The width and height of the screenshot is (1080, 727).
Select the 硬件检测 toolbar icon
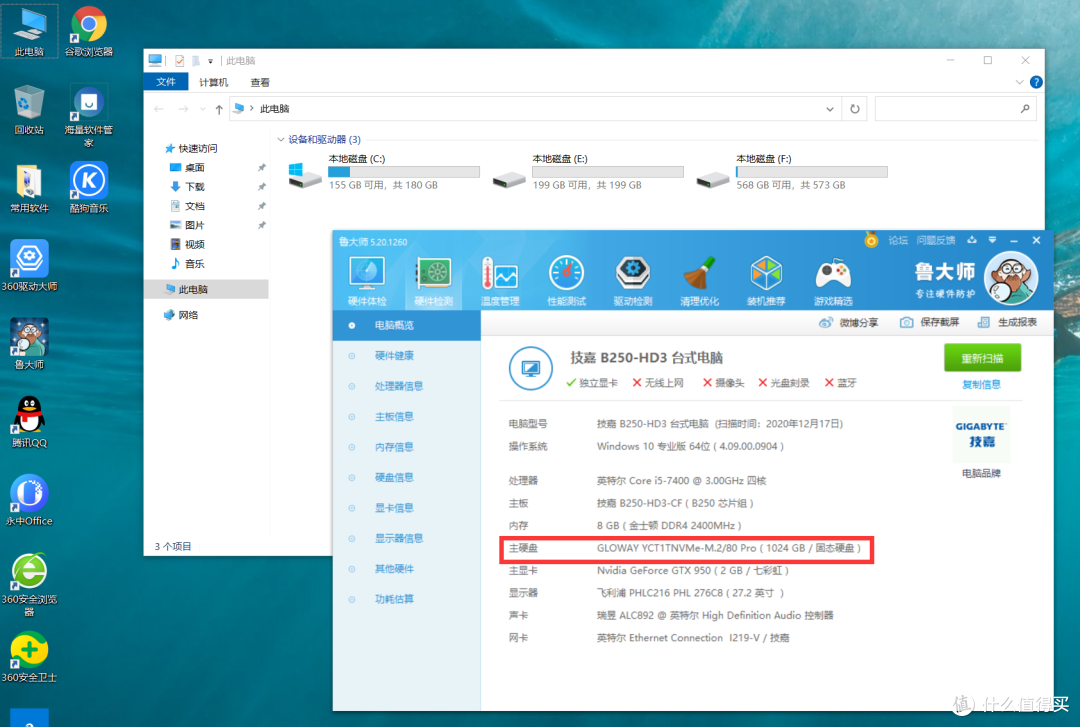point(433,280)
